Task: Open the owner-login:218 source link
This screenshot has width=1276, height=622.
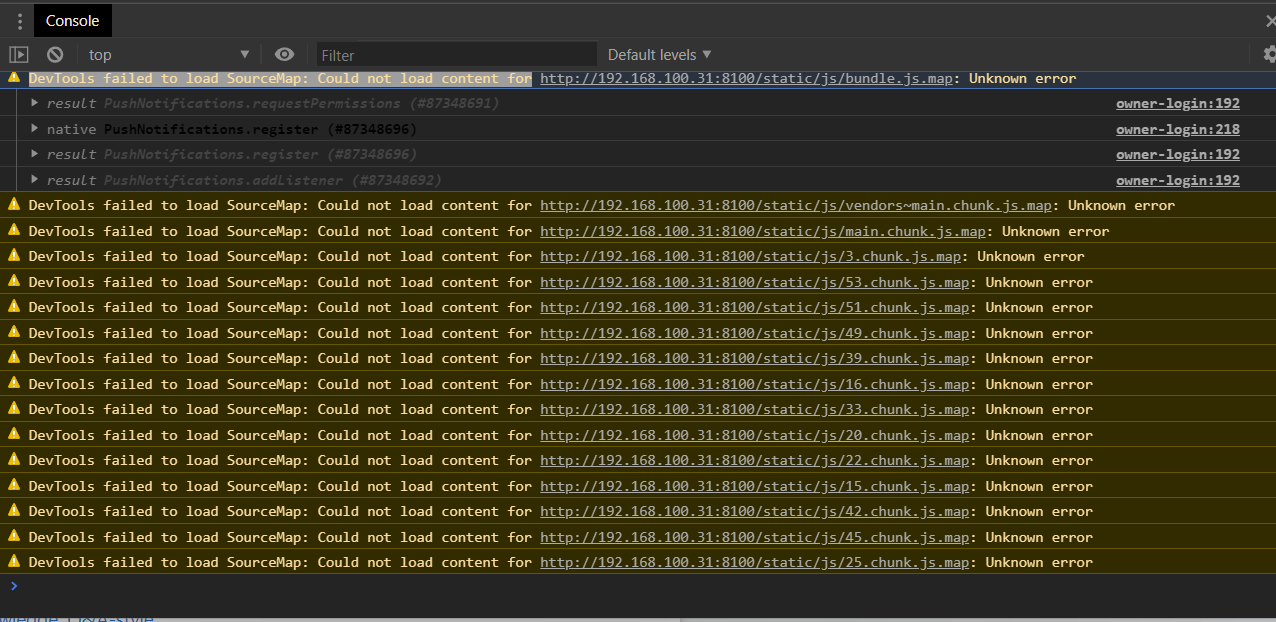Action: [x=1178, y=129]
